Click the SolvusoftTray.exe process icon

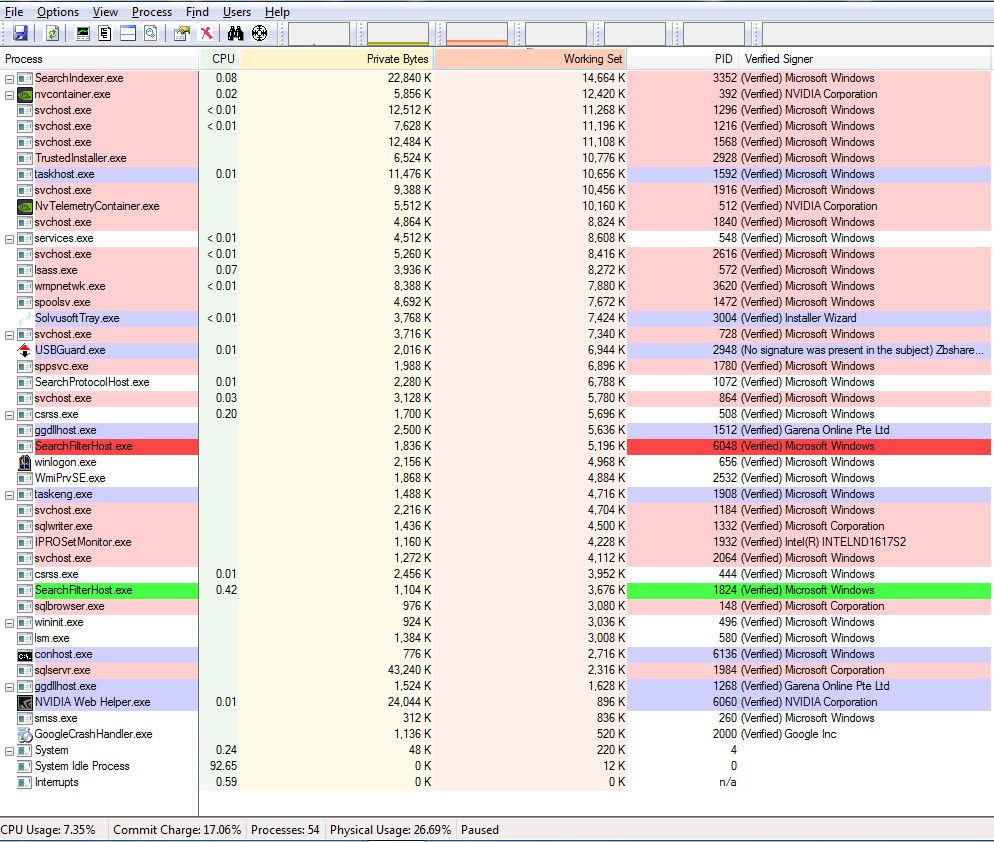pos(25,318)
